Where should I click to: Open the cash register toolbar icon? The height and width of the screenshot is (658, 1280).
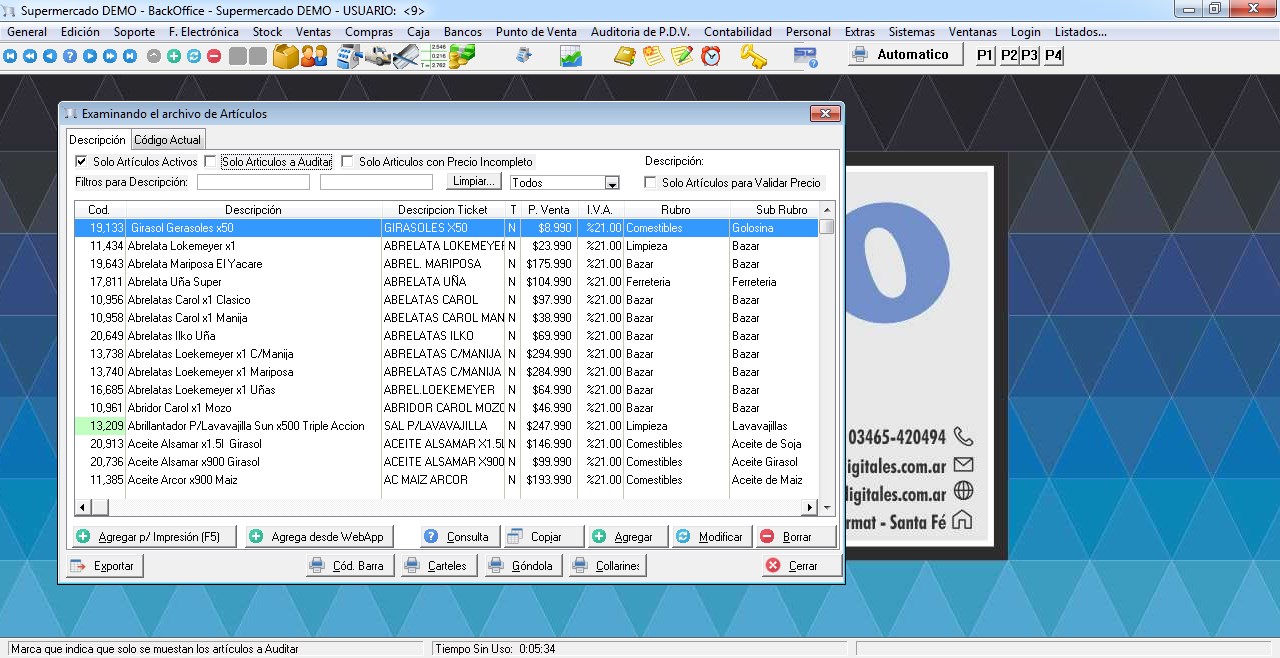pyautogui.click(x=348, y=56)
